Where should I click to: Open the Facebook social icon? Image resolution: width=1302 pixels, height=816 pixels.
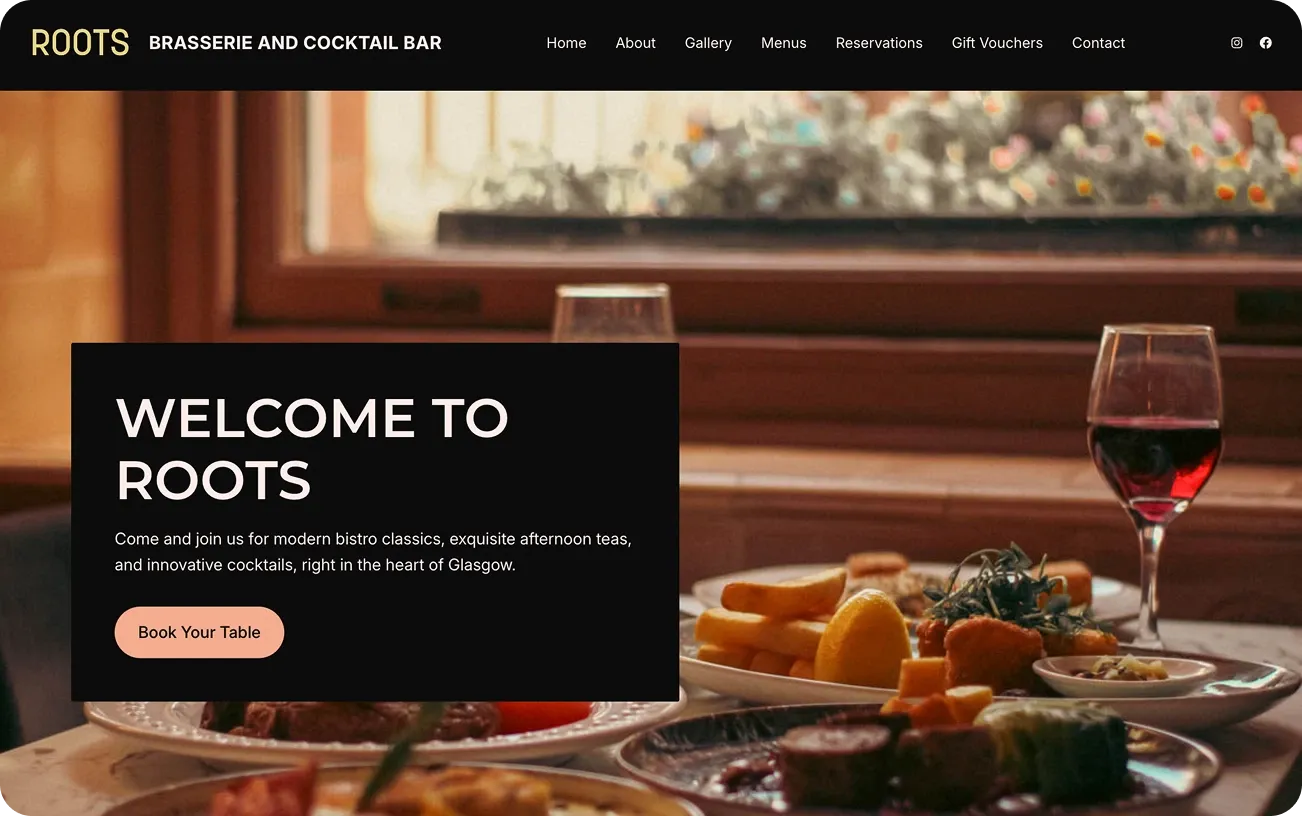(1266, 43)
